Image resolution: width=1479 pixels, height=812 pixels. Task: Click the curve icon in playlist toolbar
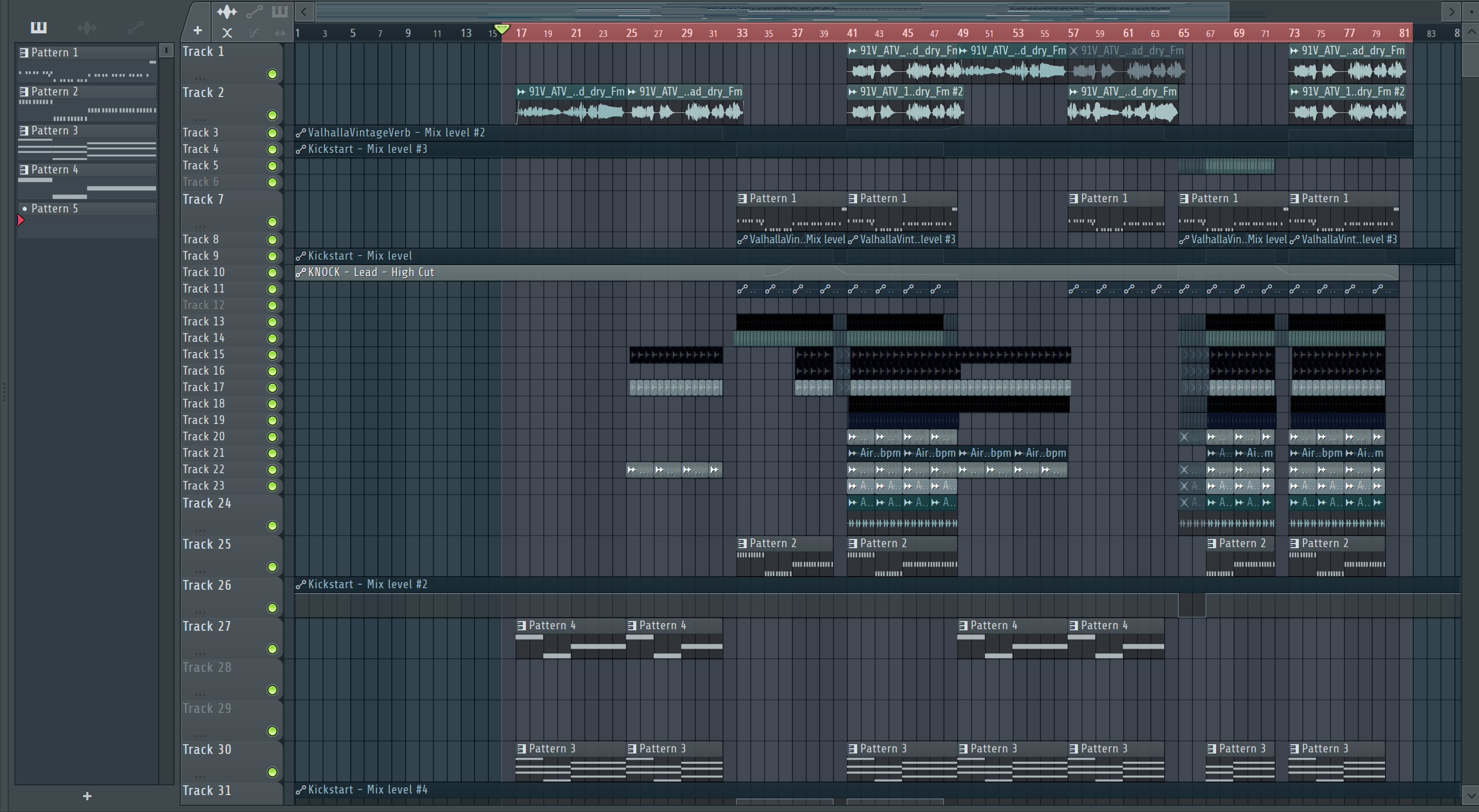coord(254,33)
